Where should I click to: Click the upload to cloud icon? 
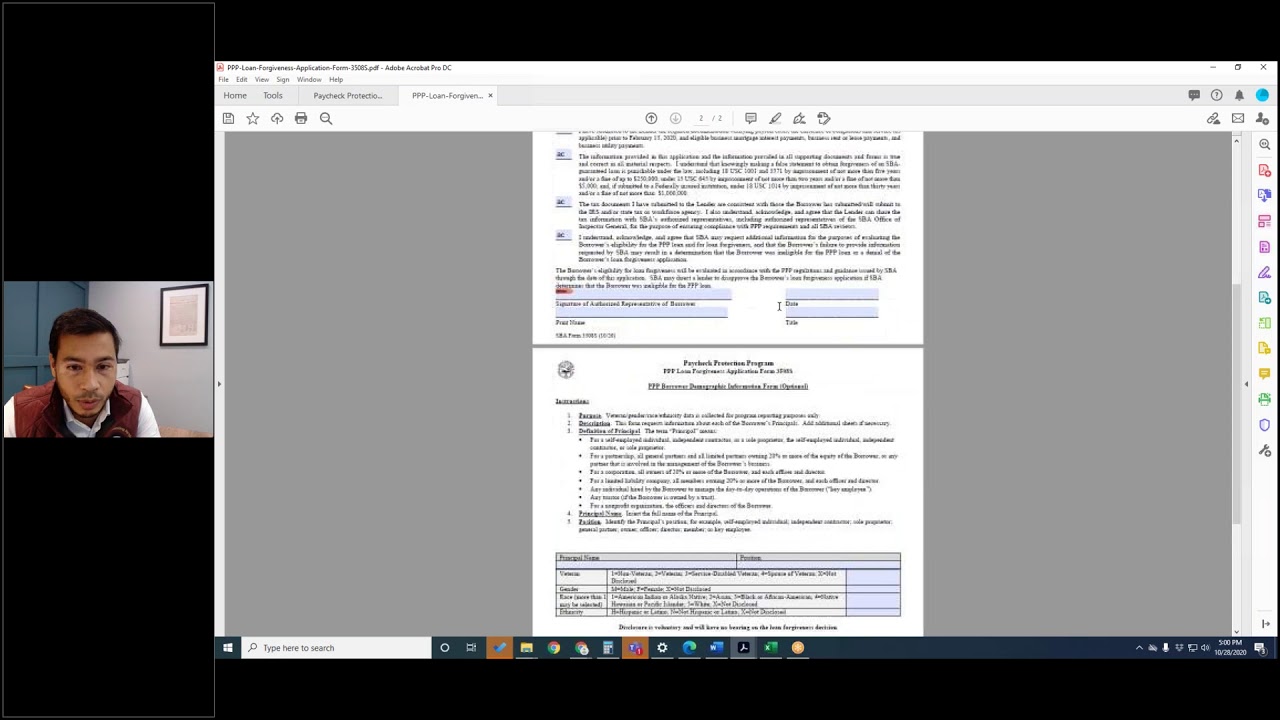click(x=277, y=118)
